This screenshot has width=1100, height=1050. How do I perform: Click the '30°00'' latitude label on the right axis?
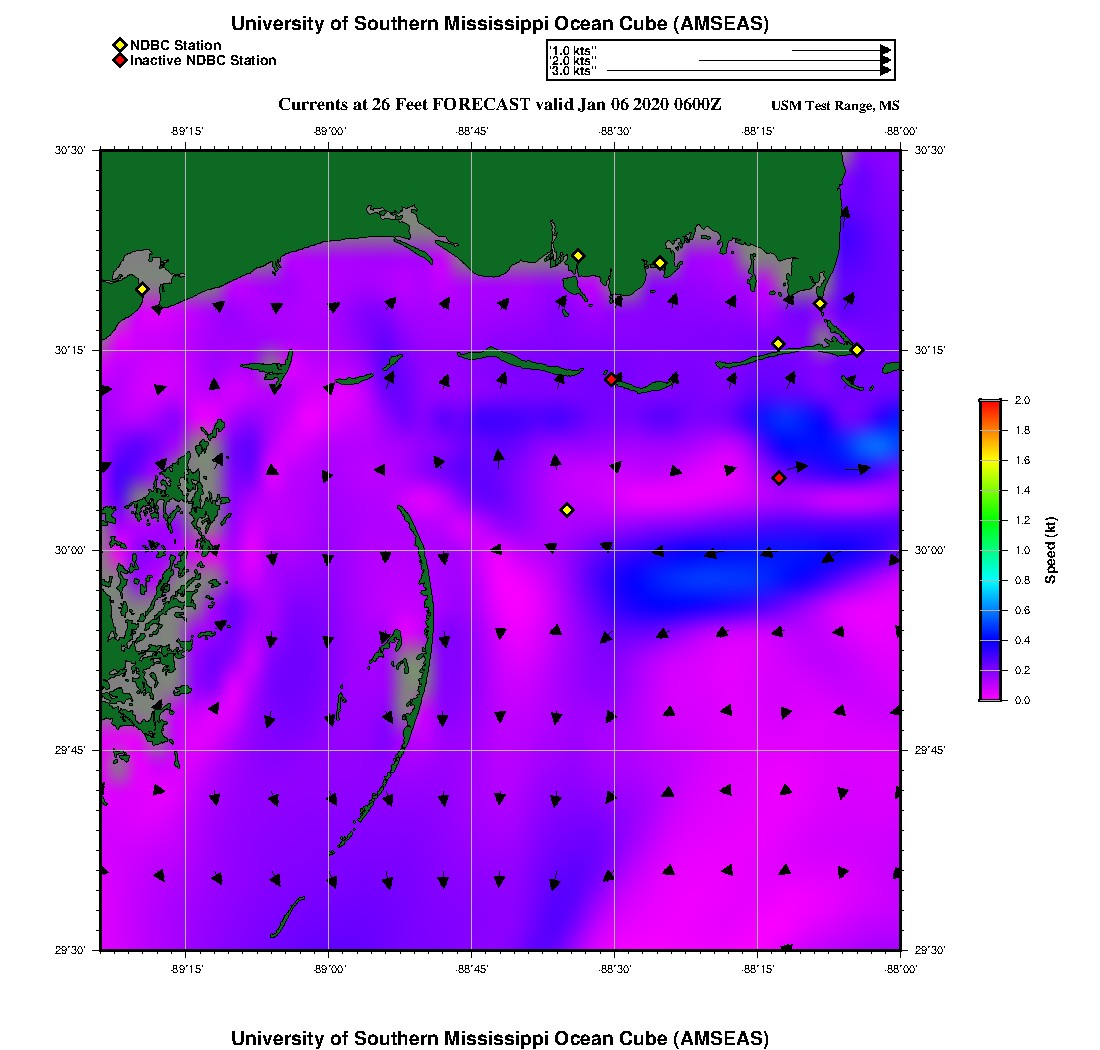pos(930,551)
